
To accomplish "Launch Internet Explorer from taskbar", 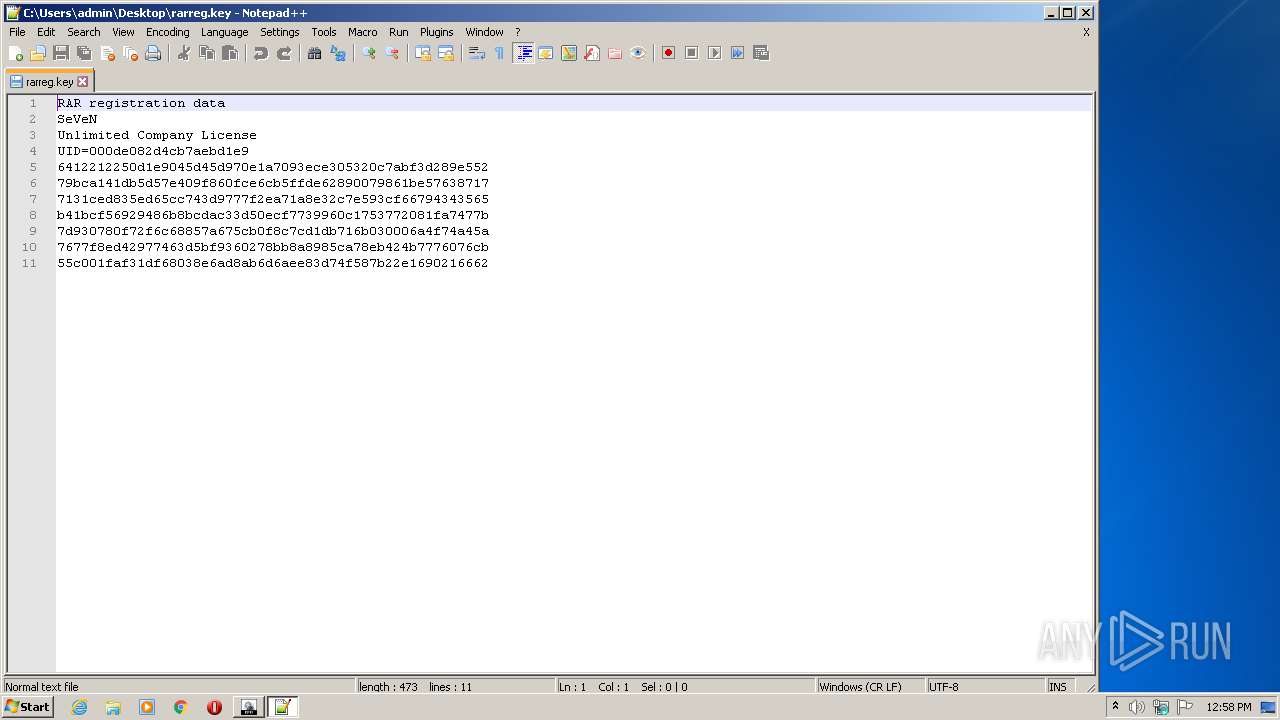I will coord(79,707).
